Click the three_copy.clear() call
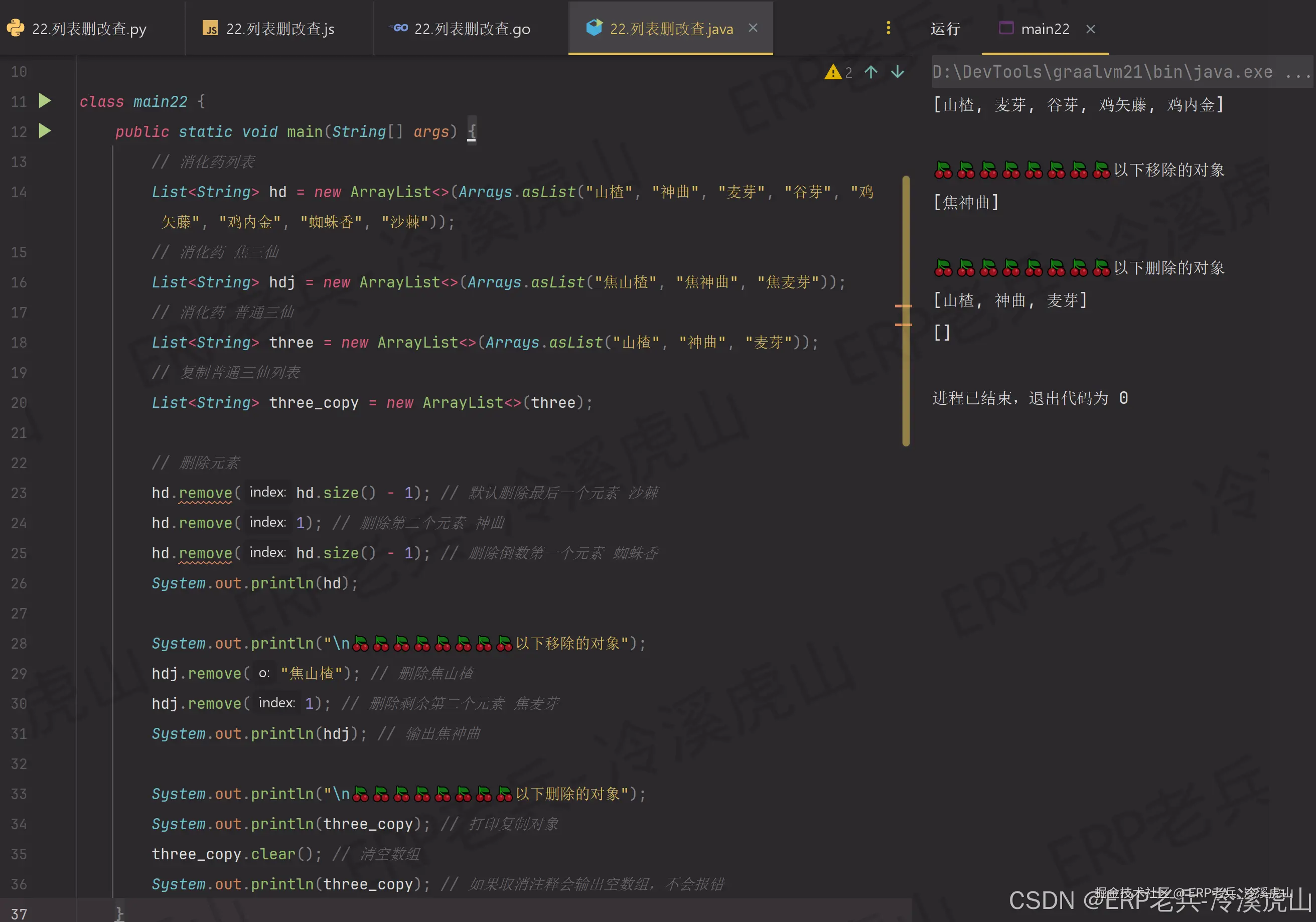This screenshot has height=922, width=1316. [x=273, y=854]
